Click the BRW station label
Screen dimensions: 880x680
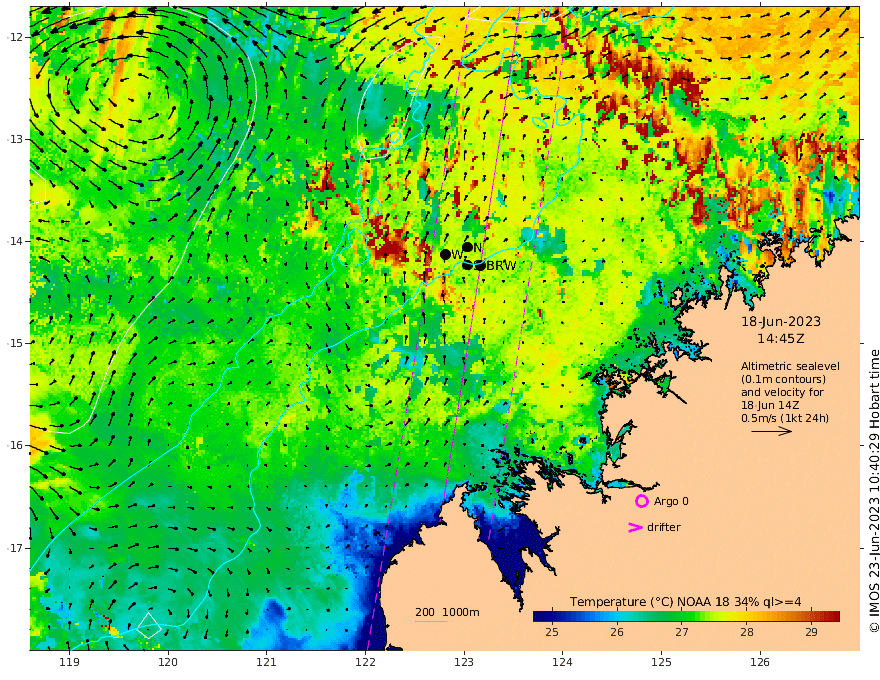coord(501,266)
